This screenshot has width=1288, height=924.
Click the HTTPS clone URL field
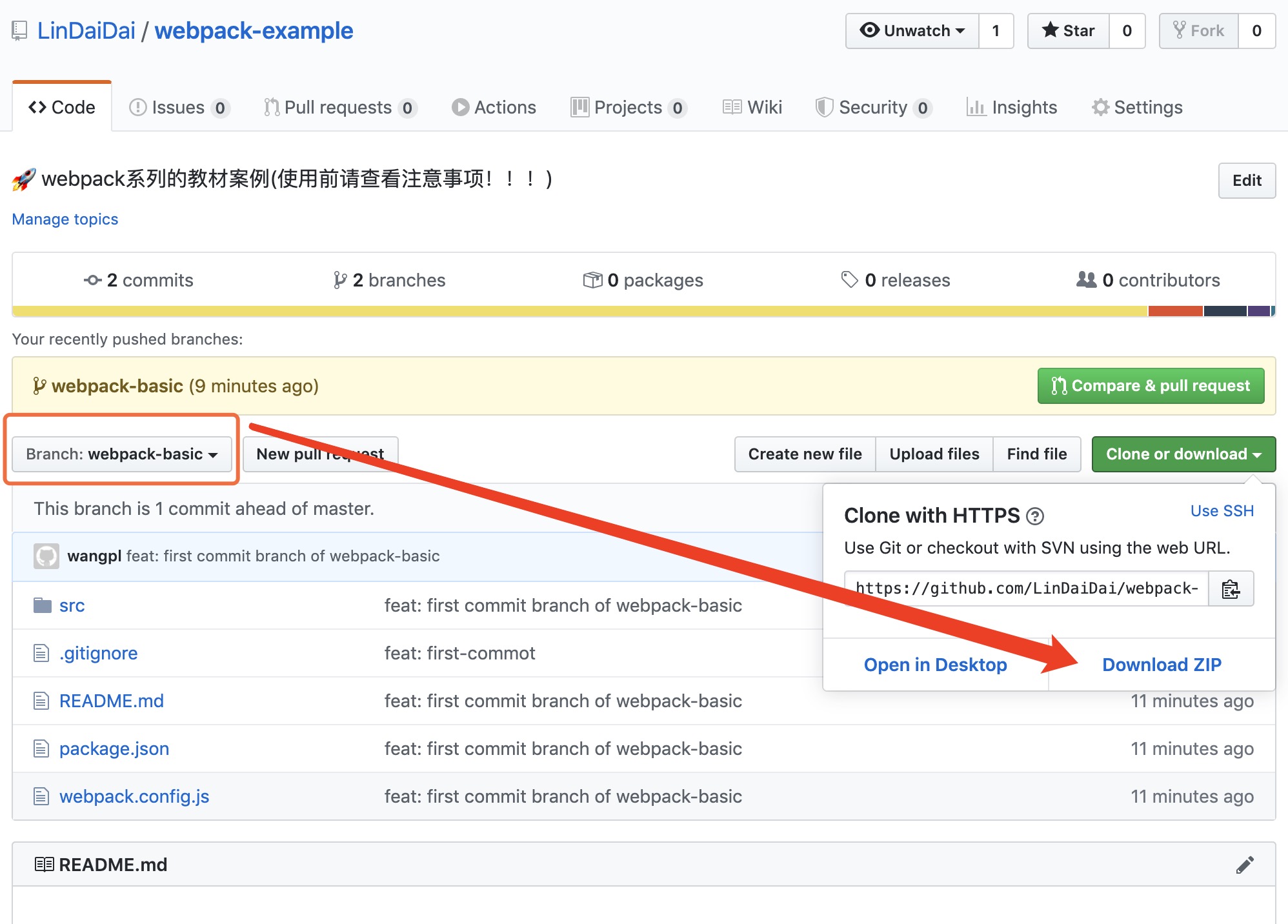coord(1026,588)
